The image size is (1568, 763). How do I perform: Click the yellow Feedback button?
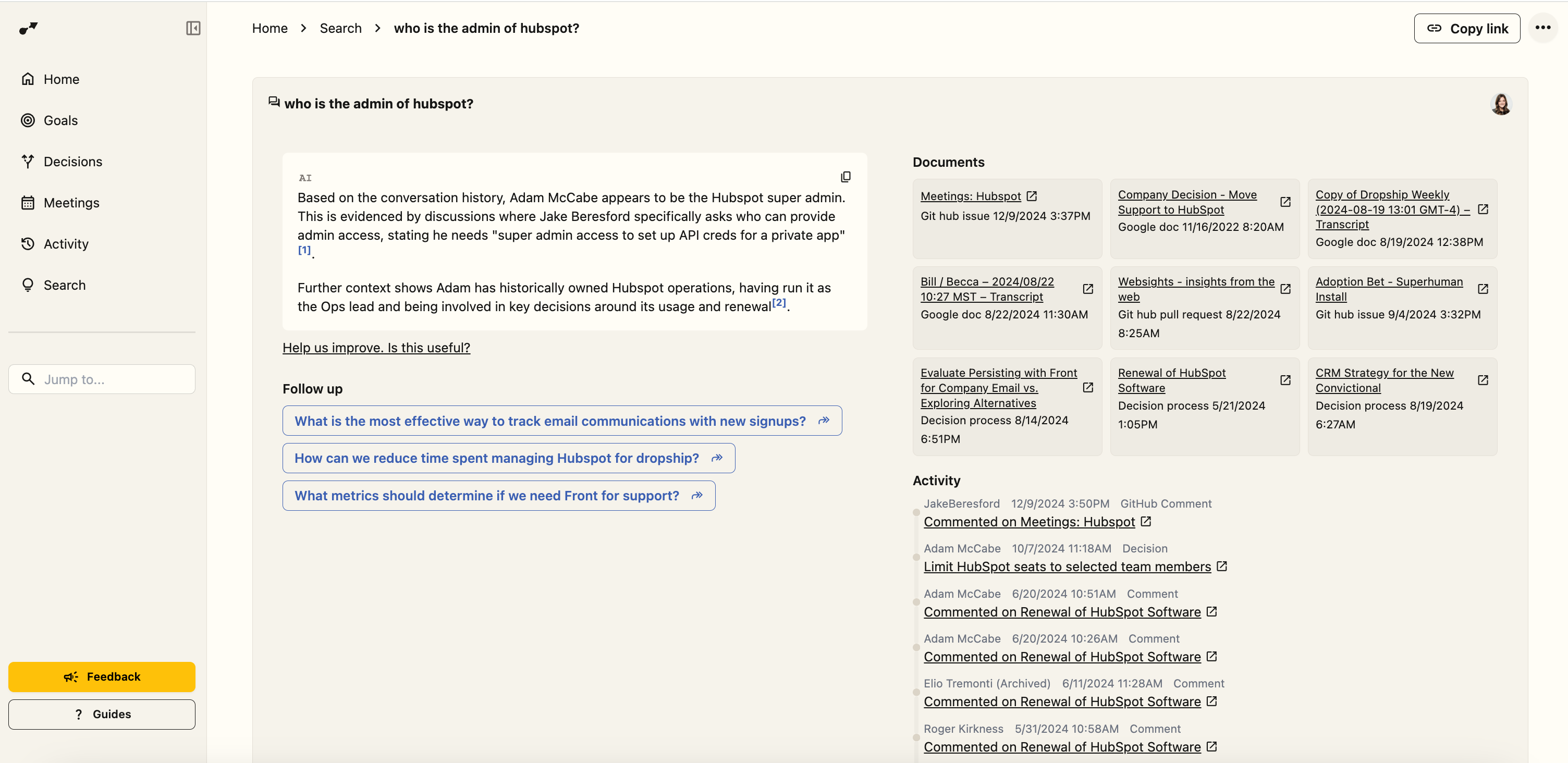click(x=102, y=676)
